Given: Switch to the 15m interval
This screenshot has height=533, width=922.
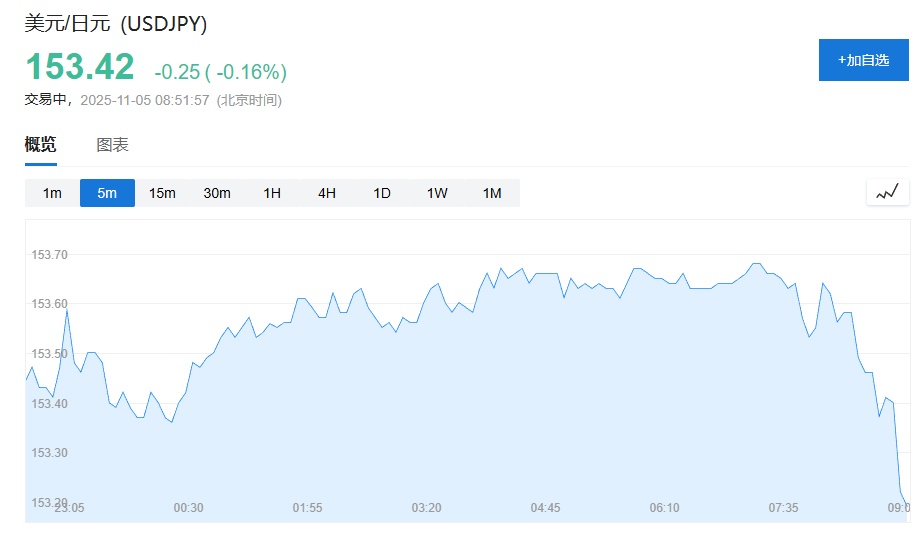Looking at the screenshot, I should pos(162,193).
